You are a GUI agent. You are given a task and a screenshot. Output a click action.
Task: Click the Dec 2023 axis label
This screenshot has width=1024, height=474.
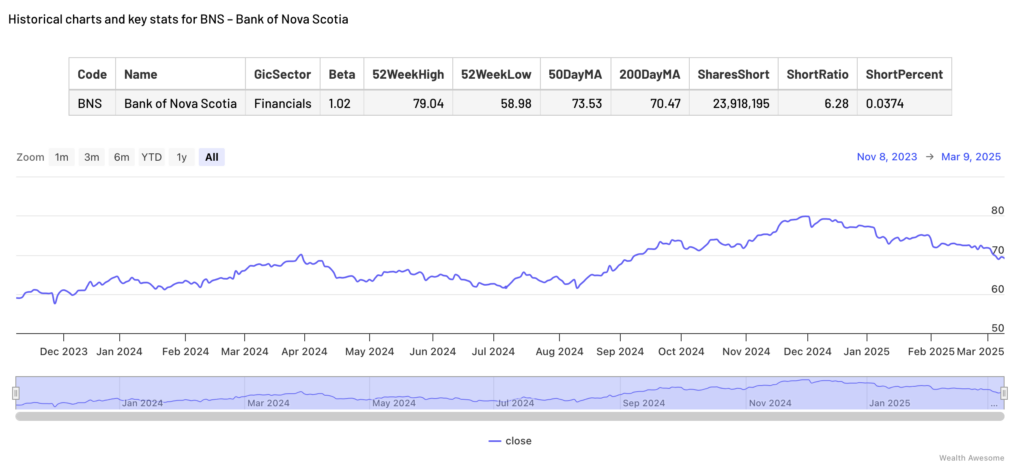coord(64,351)
